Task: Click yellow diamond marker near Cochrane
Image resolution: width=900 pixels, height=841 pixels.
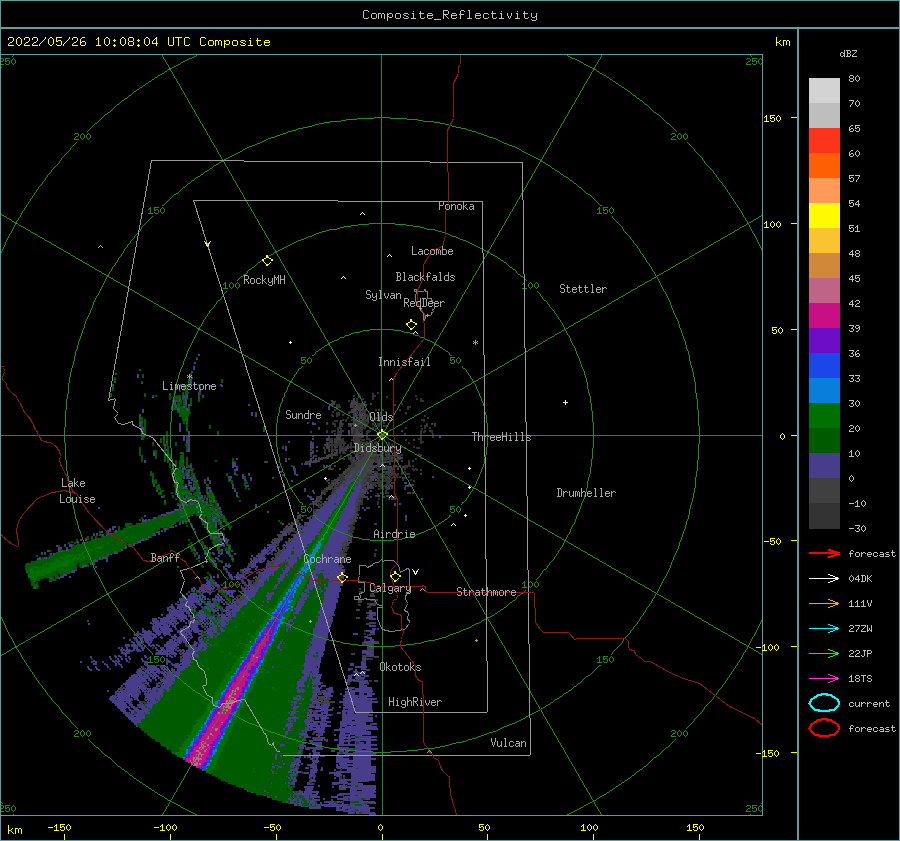Action: click(x=342, y=577)
